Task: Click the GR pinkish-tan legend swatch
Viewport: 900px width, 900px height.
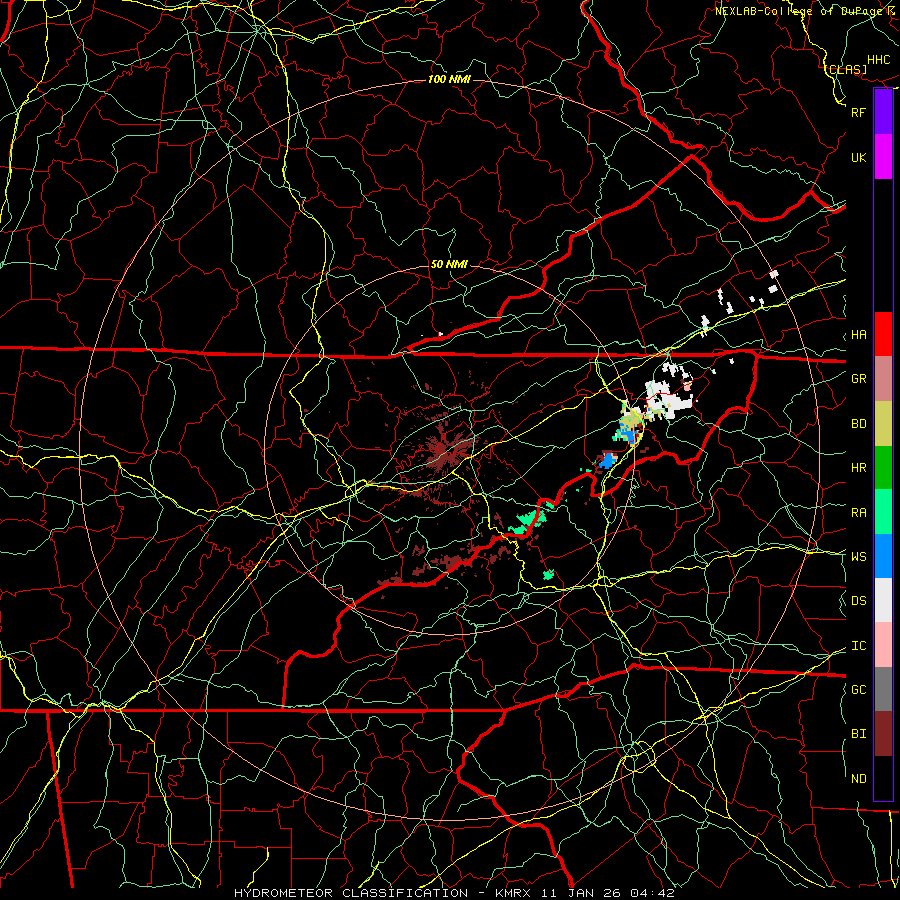Action: [883, 379]
